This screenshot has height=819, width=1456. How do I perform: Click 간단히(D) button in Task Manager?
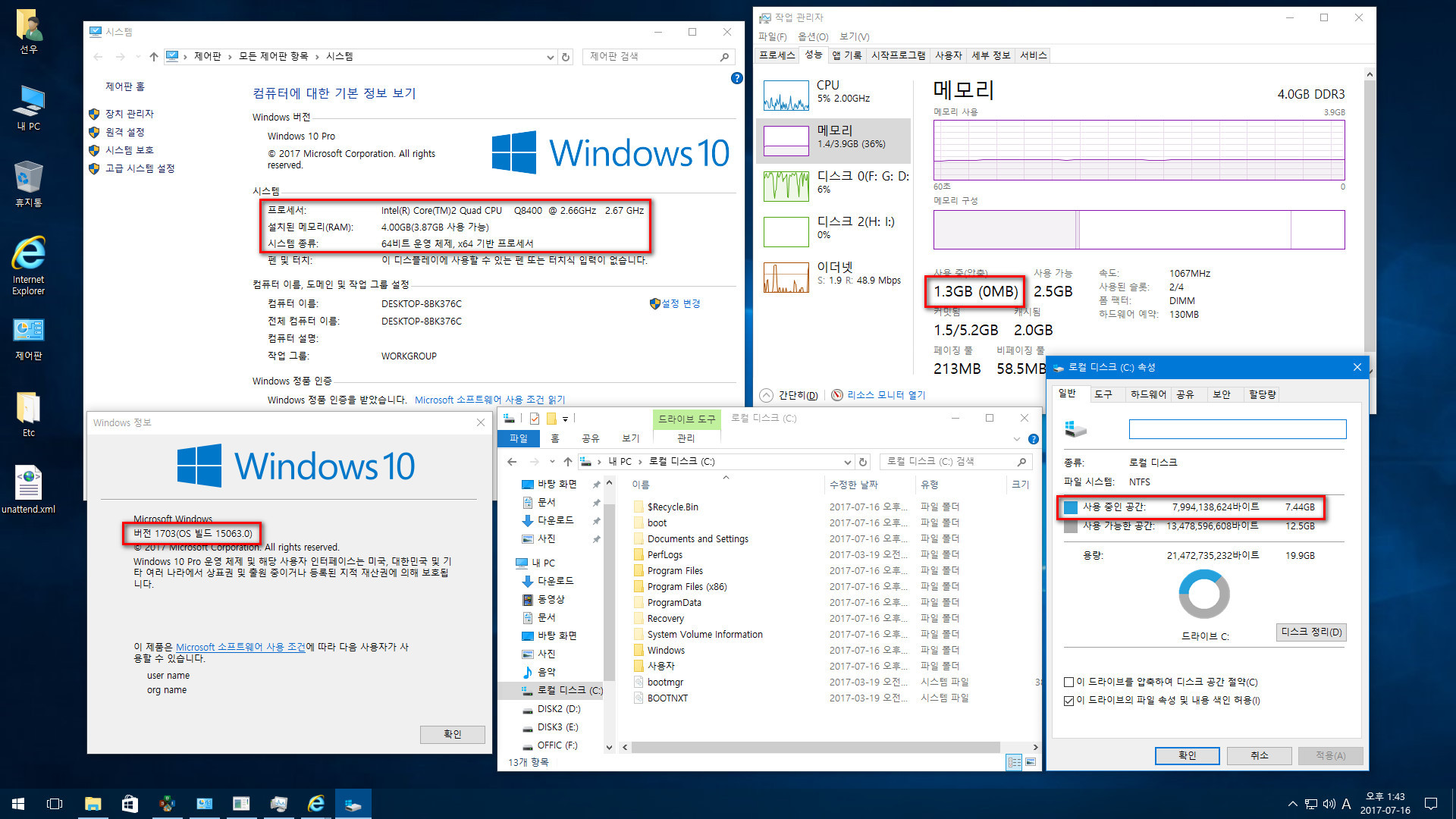[x=800, y=396]
